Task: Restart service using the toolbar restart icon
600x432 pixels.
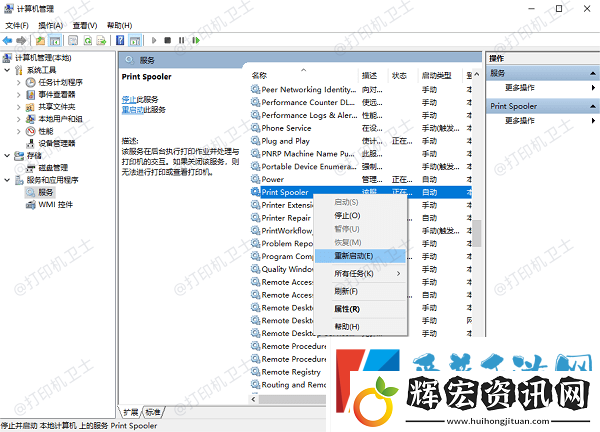Action: 196,40
